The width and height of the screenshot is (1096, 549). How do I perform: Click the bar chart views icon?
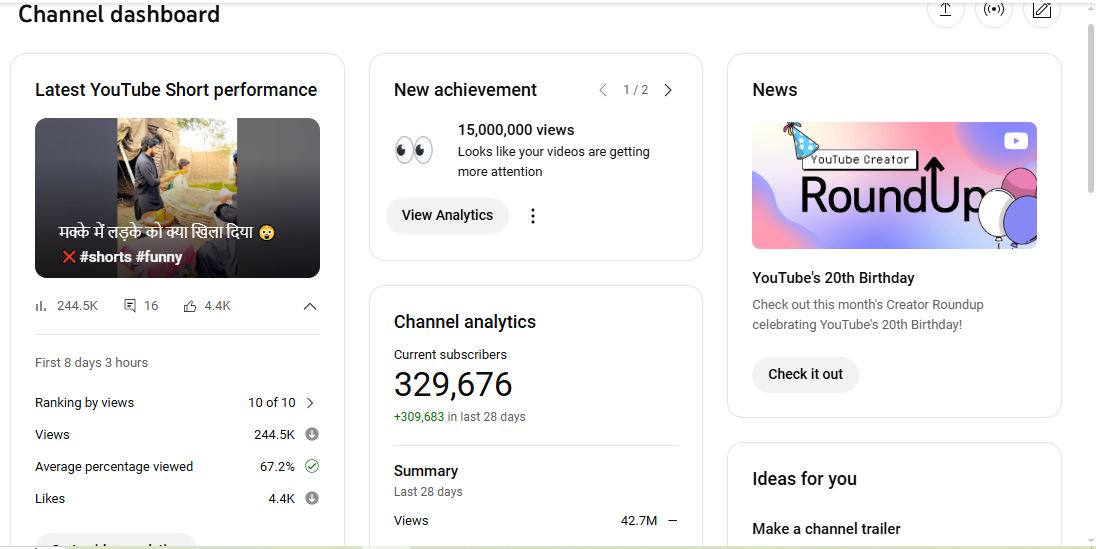41,306
